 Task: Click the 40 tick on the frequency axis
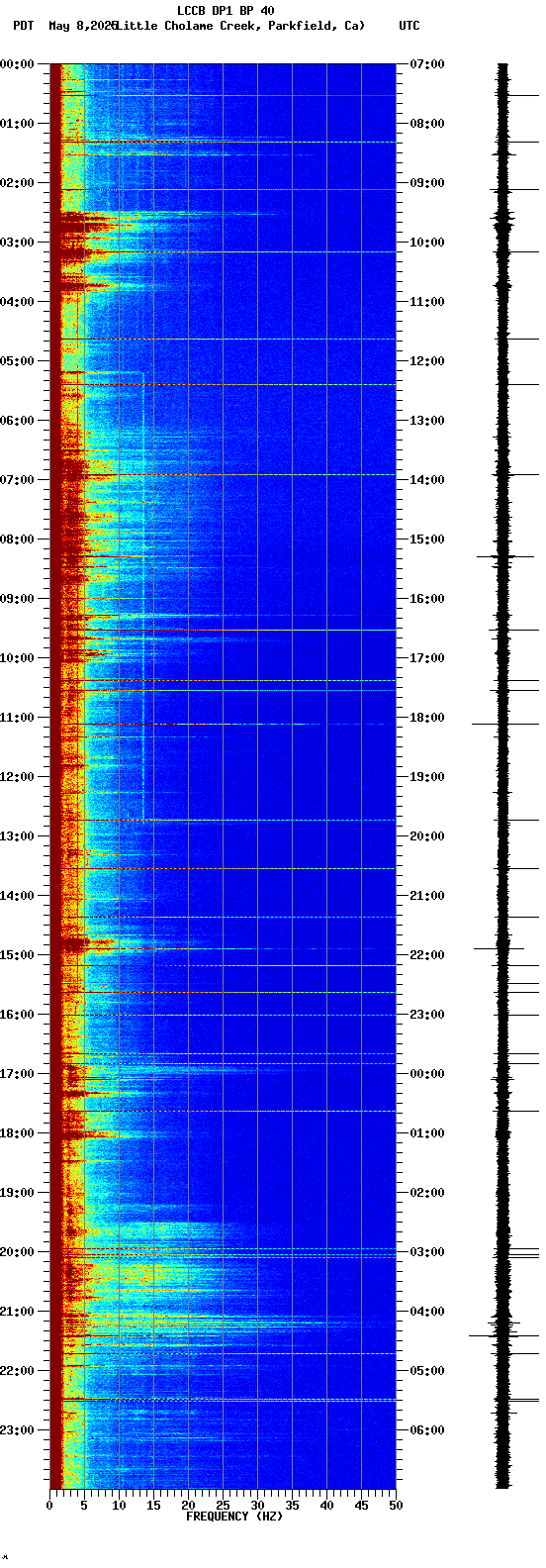tap(326, 1506)
